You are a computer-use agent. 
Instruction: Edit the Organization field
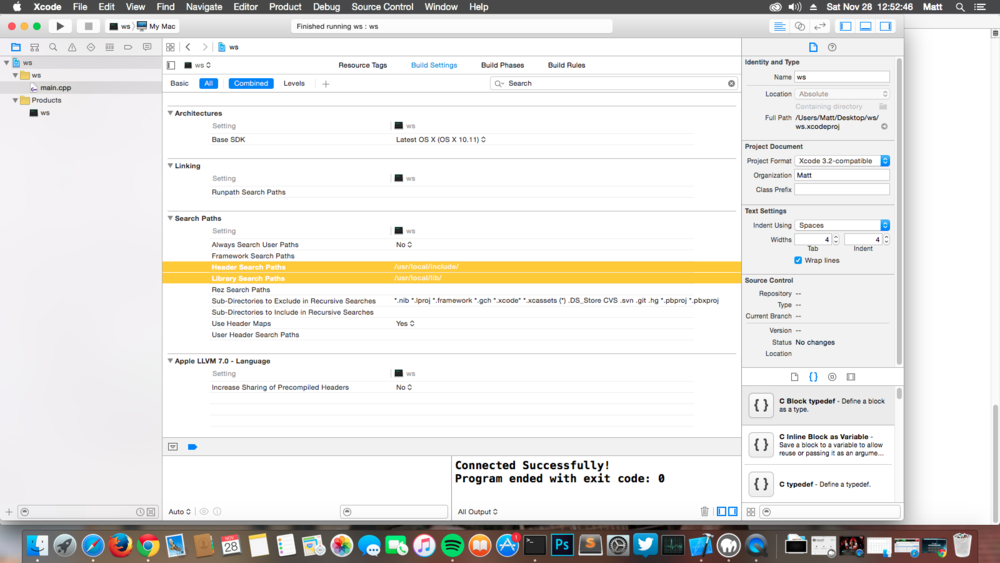pos(842,175)
